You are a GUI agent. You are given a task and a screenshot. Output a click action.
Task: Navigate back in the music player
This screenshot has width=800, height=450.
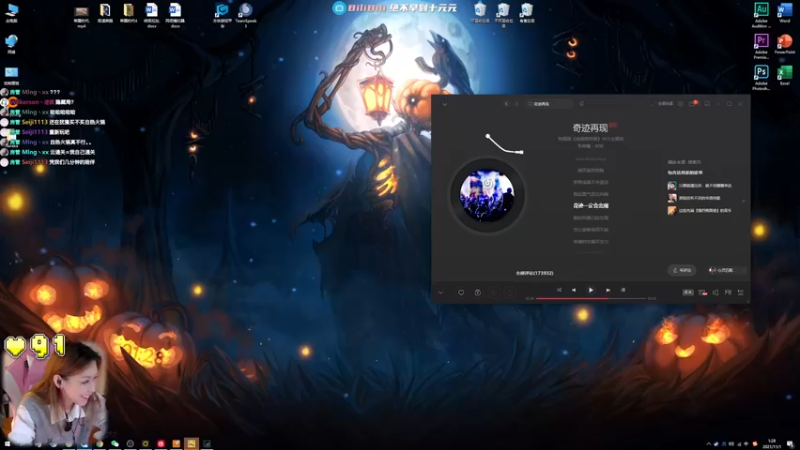(506, 104)
